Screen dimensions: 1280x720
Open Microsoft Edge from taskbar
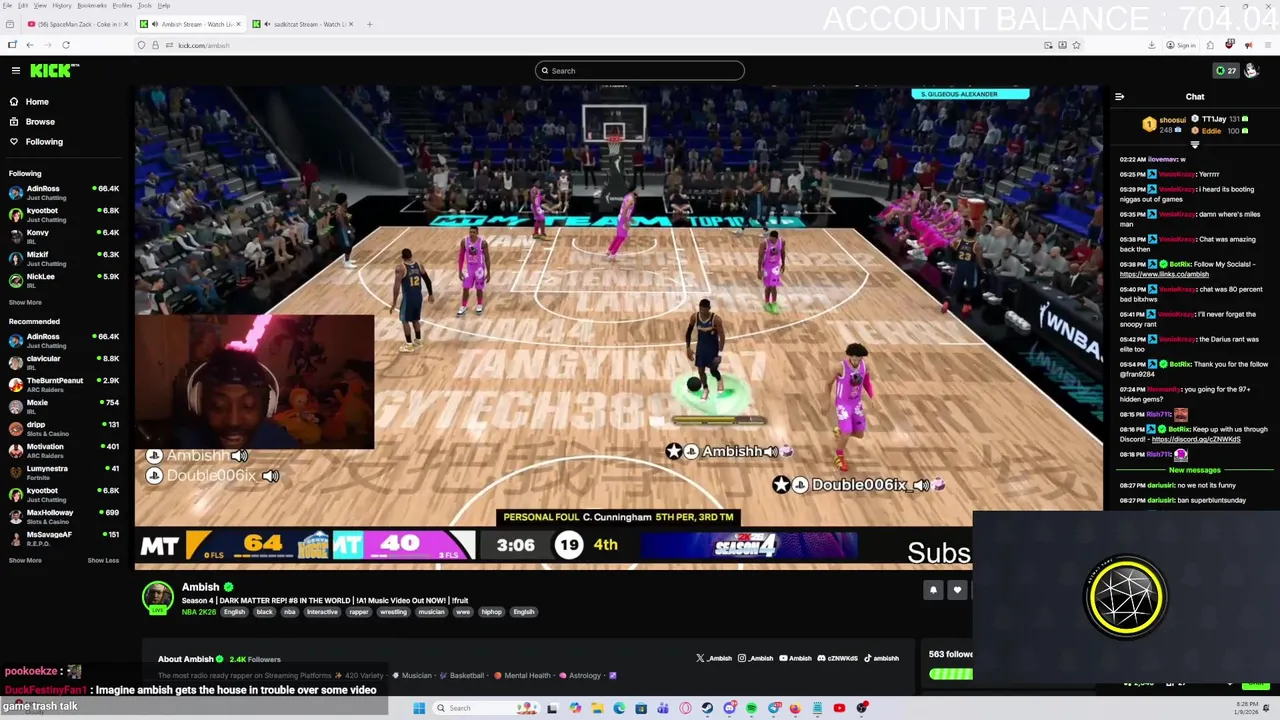pyautogui.click(x=619, y=708)
